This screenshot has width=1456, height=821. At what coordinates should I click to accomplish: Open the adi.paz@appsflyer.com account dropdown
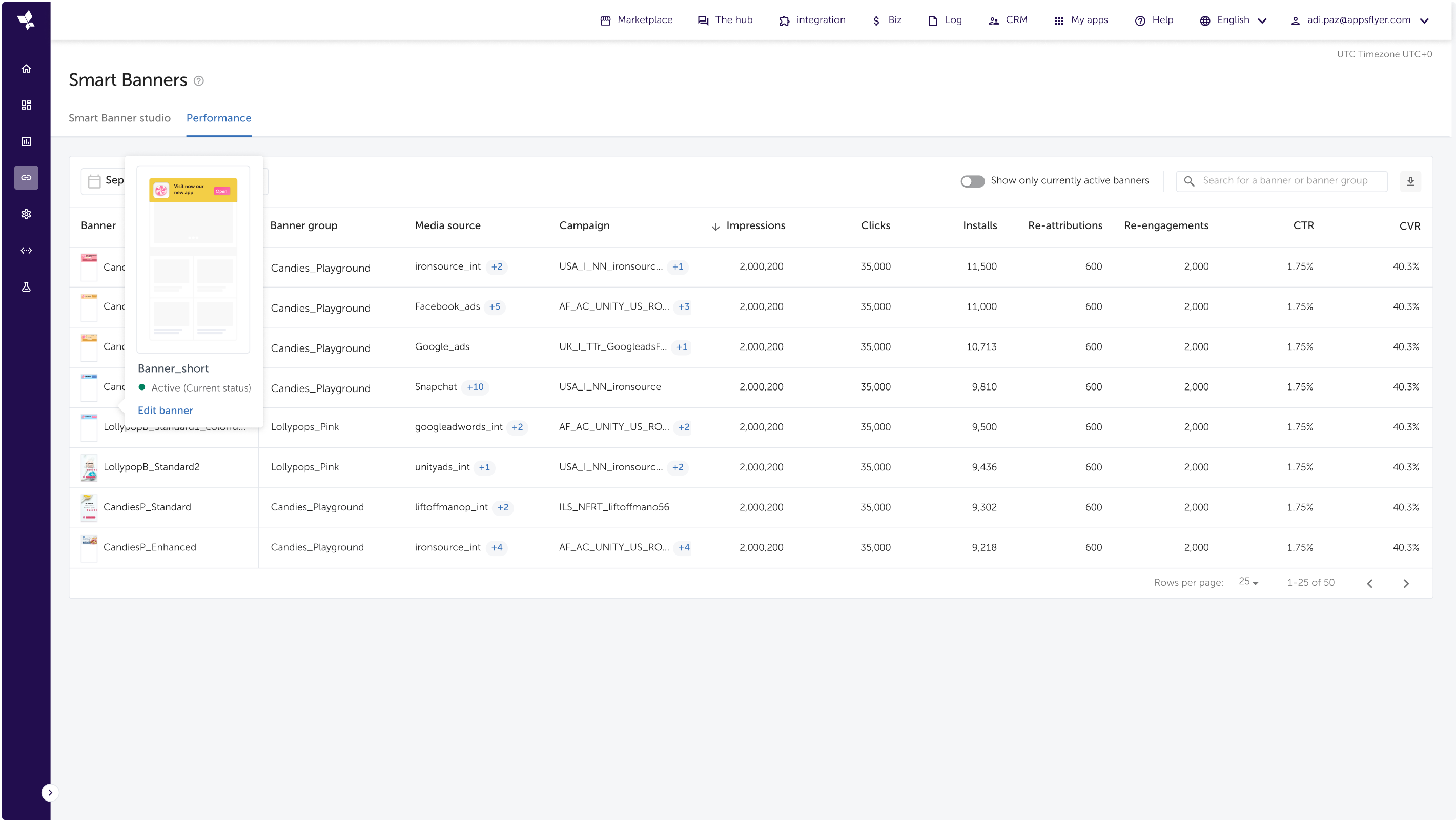click(x=1359, y=20)
